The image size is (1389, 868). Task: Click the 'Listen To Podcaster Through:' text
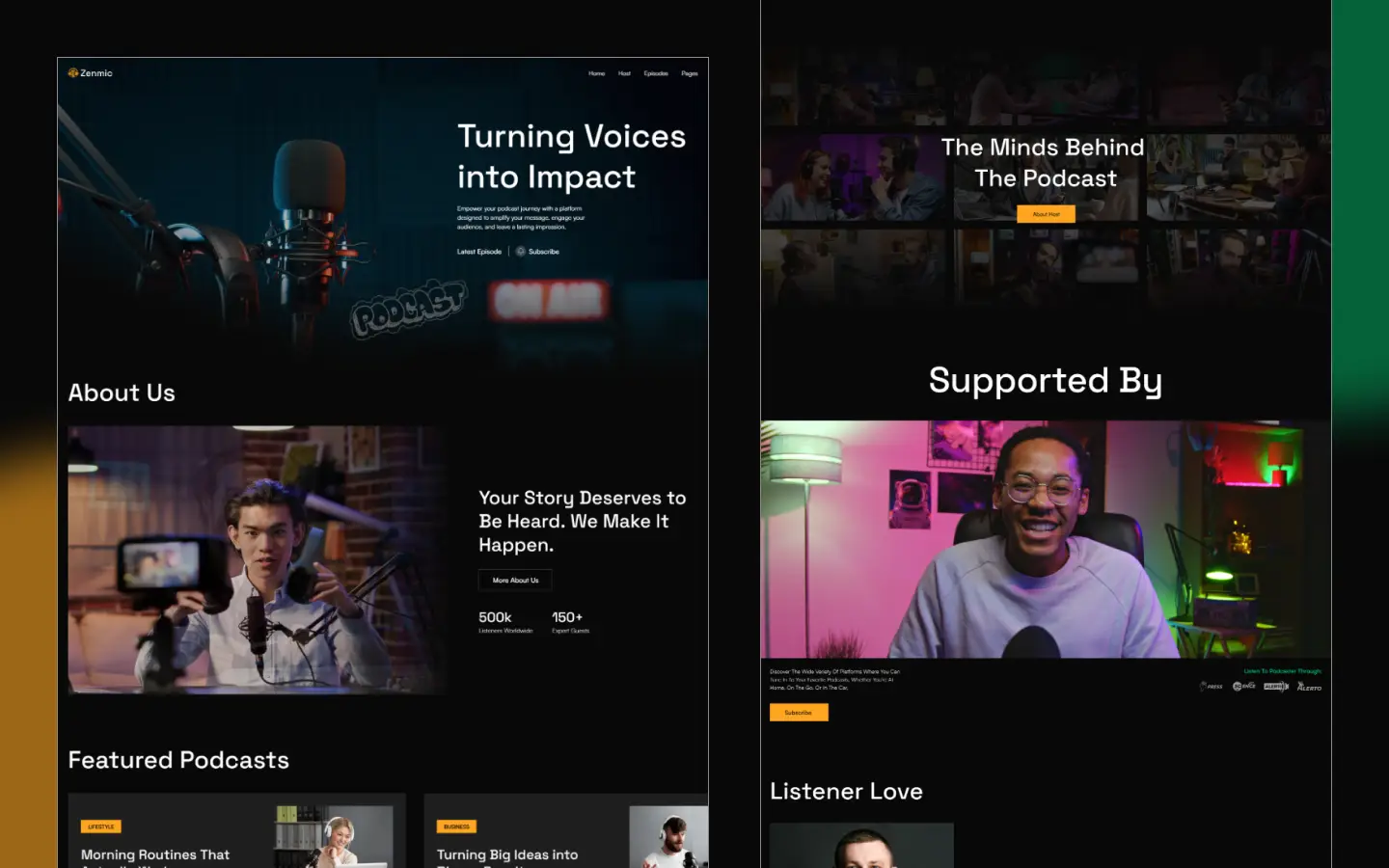[x=1283, y=671]
